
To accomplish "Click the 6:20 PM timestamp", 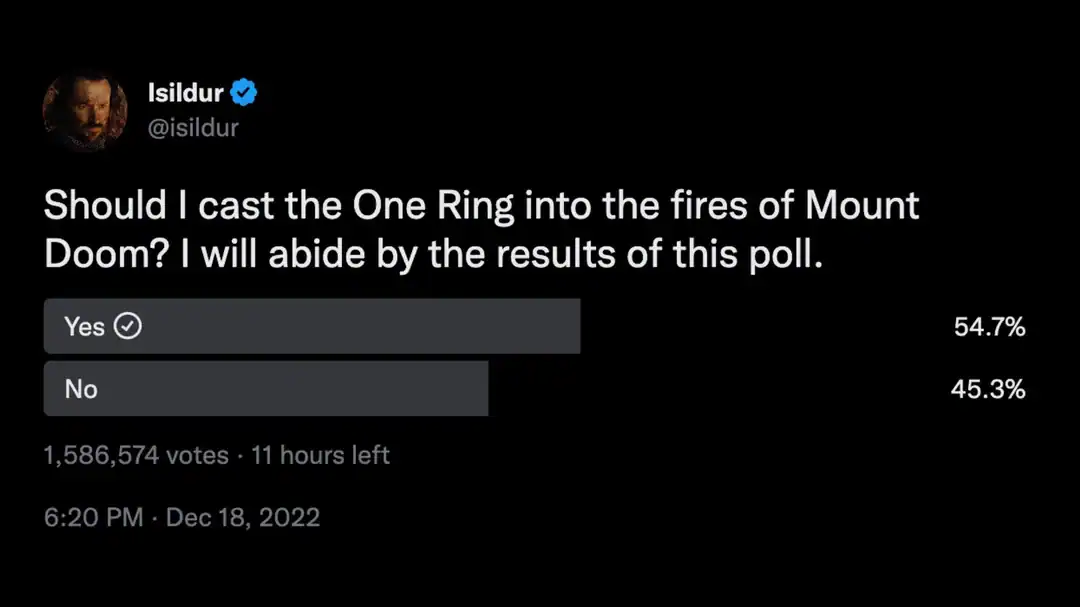I will tap(92, 517).
